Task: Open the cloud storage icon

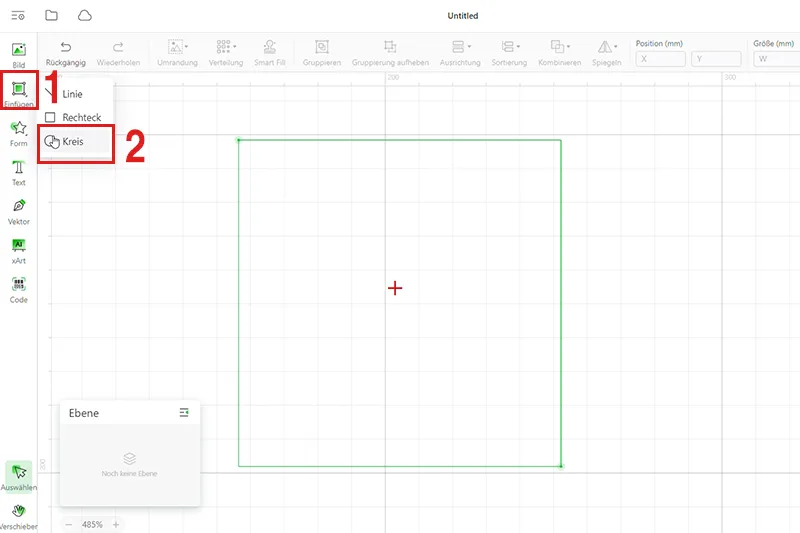Action: 85,15
